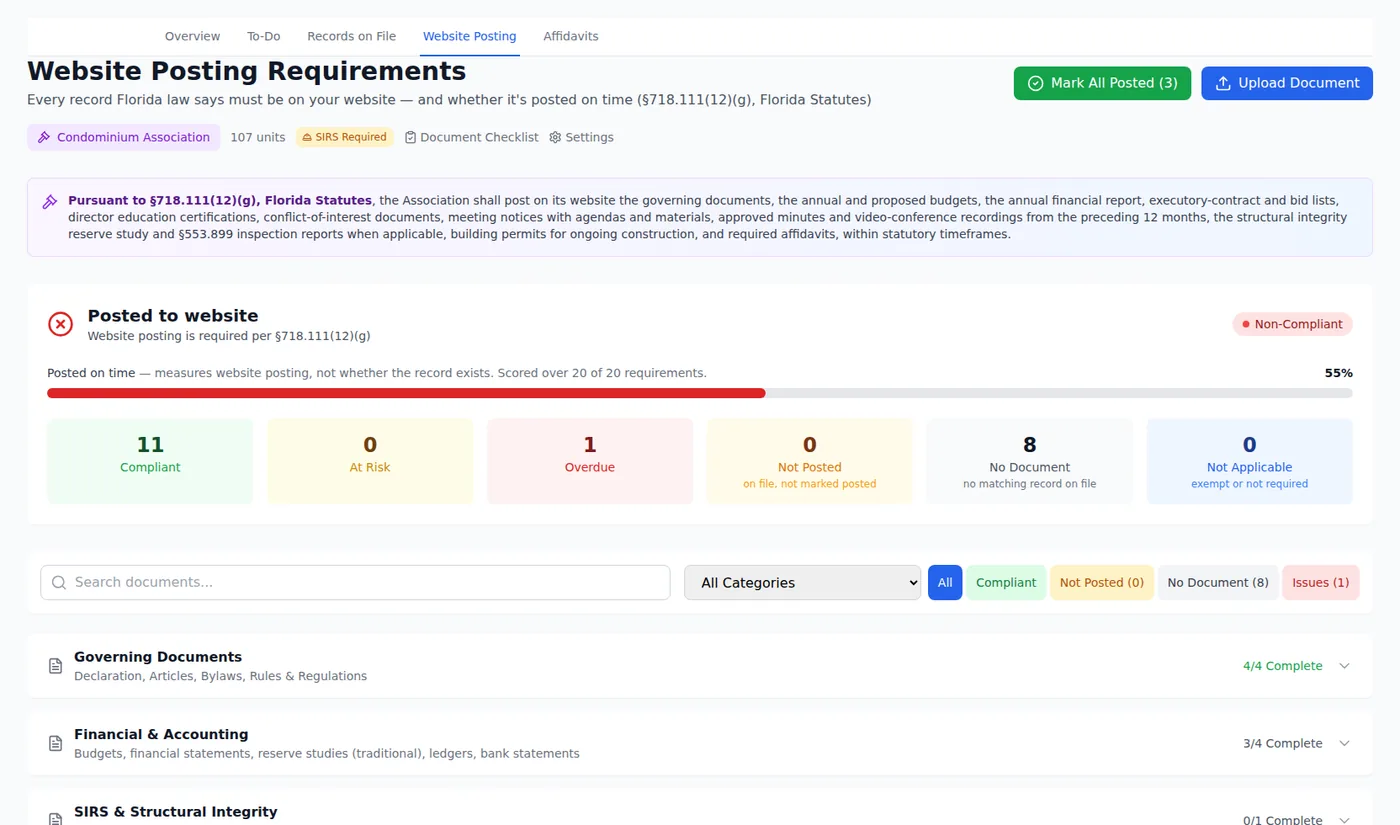Expand the SIRS & Structural Integrity chevron
Viewport: 1400px width, 825px height.
[1344, 820]
